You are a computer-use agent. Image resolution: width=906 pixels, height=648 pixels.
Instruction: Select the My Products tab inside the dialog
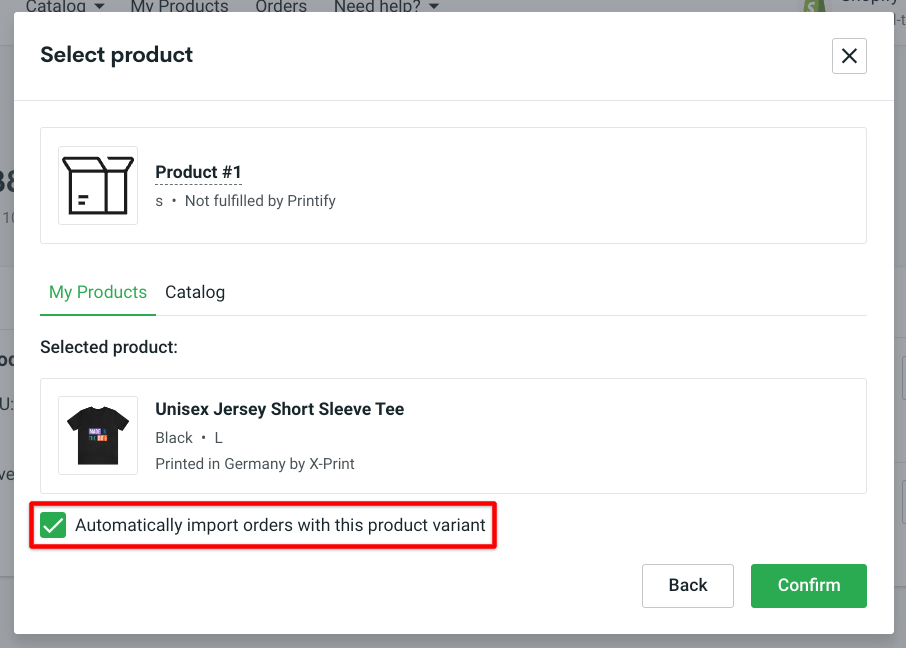[97, 292]
